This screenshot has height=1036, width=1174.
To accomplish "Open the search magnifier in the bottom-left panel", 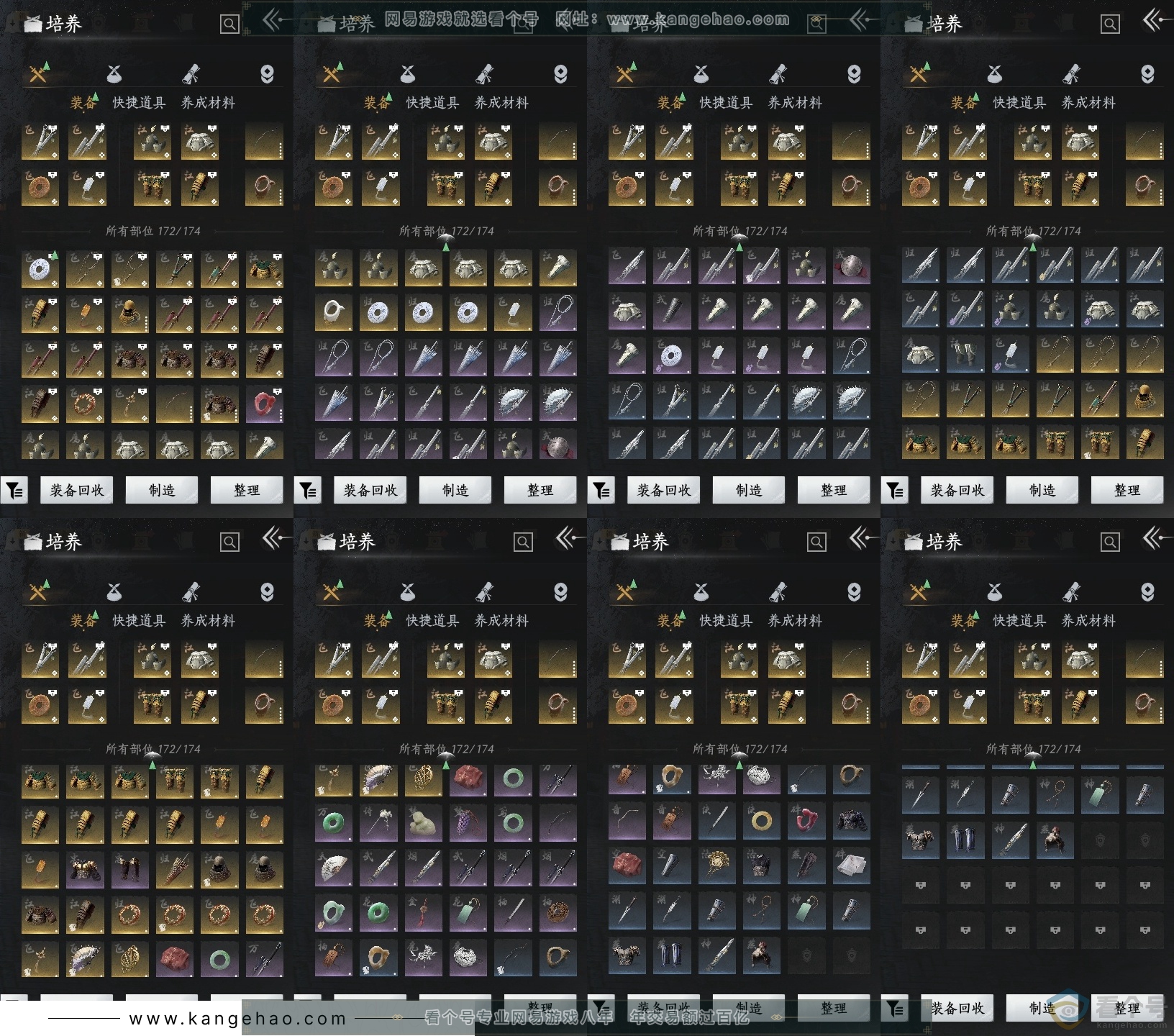I will click(229, 542).
